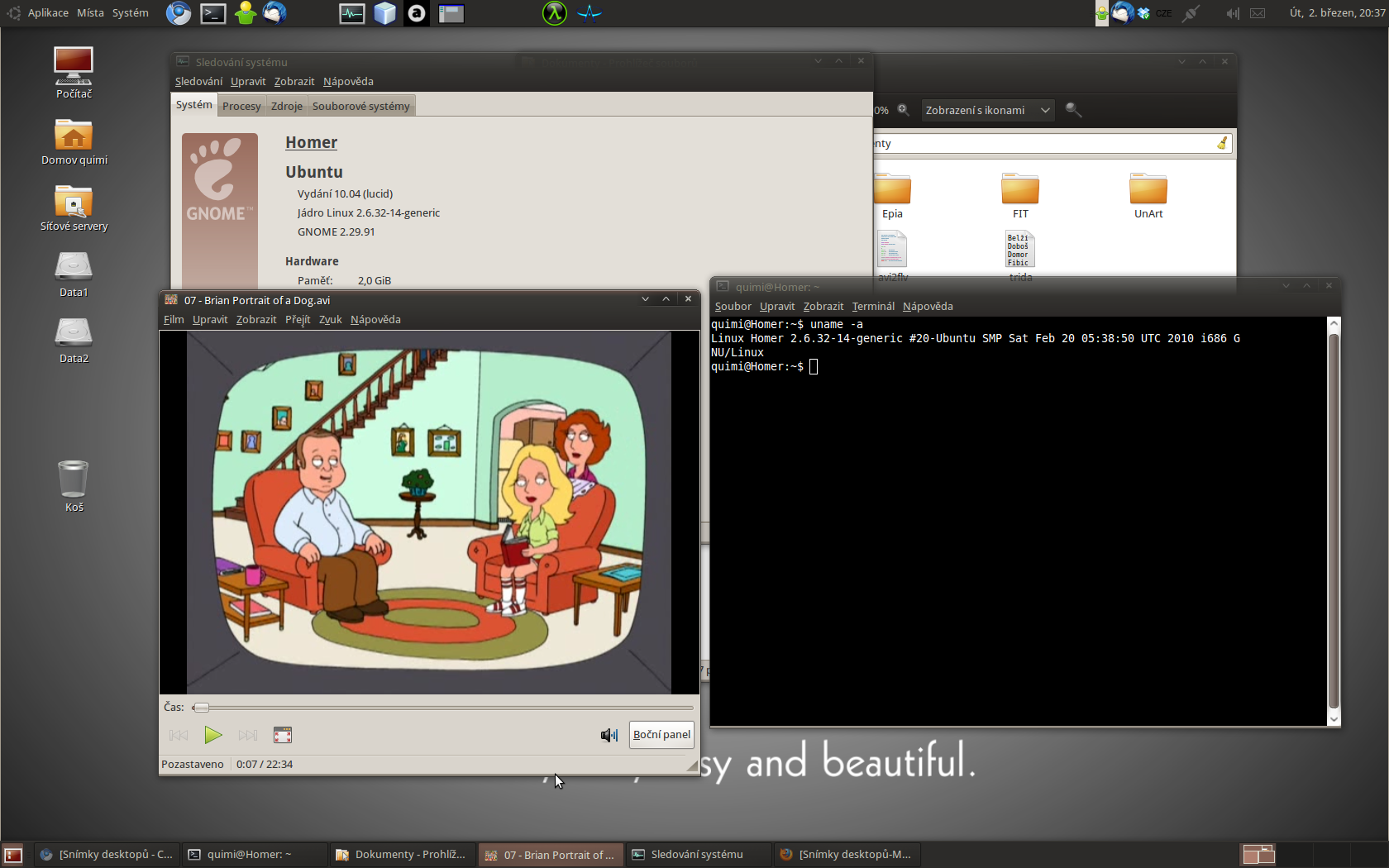Switch to quimi@Homer taskbar button
This screenshot has width=1389, height=868.
pos(254,855)
